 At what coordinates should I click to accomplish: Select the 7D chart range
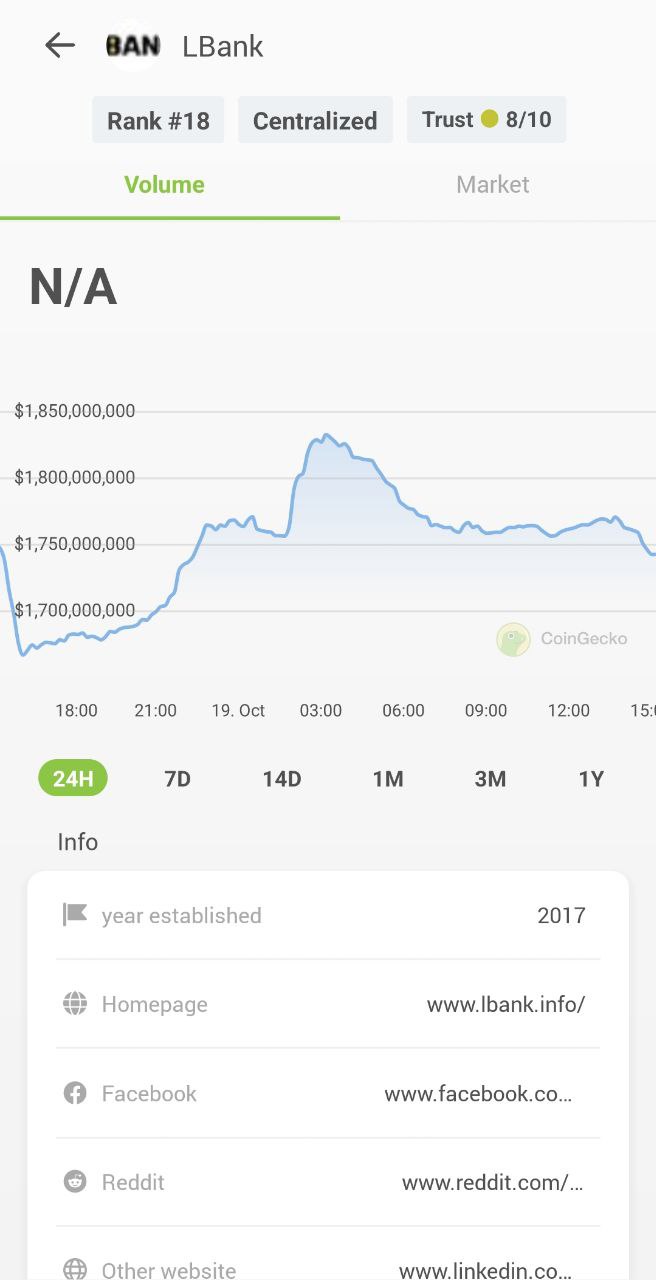point(177,779)
